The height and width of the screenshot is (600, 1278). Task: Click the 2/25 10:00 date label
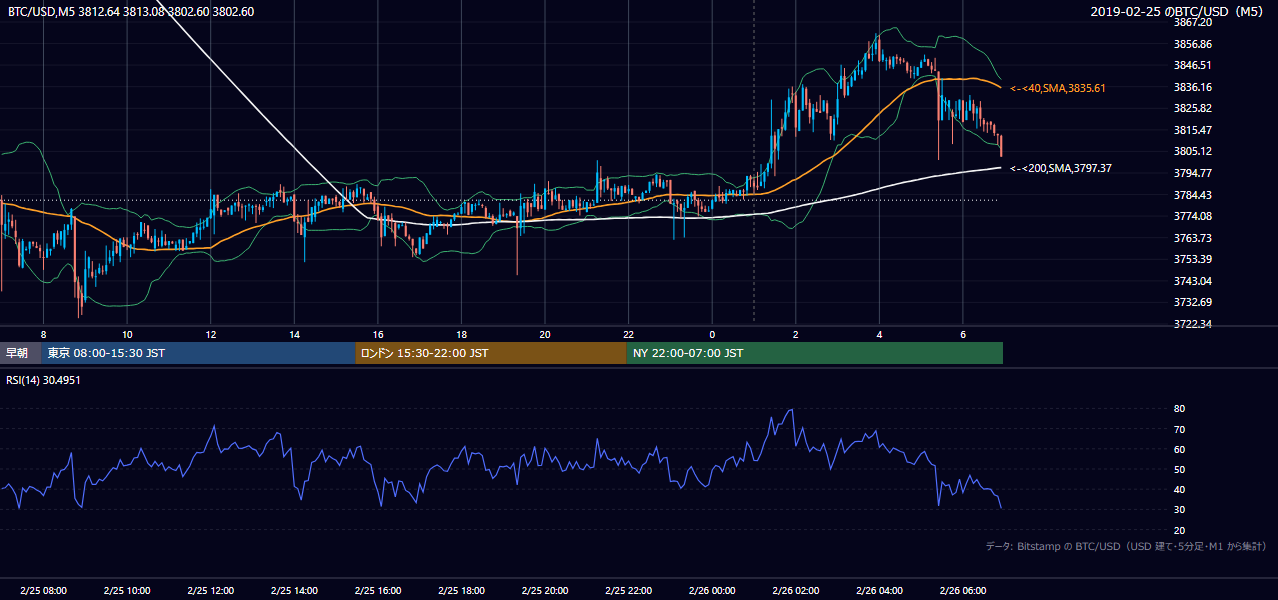[127, 591]
